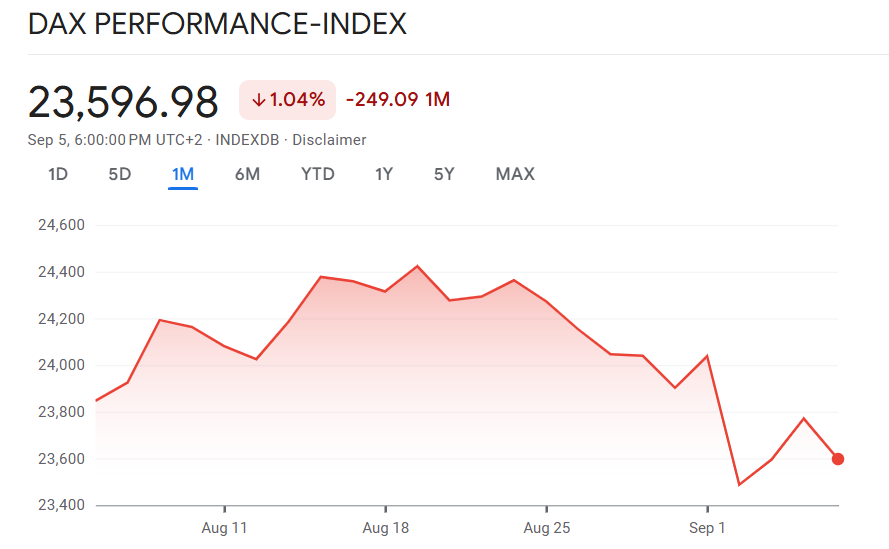Select the 1Y time range tab

tap(384, 174)
